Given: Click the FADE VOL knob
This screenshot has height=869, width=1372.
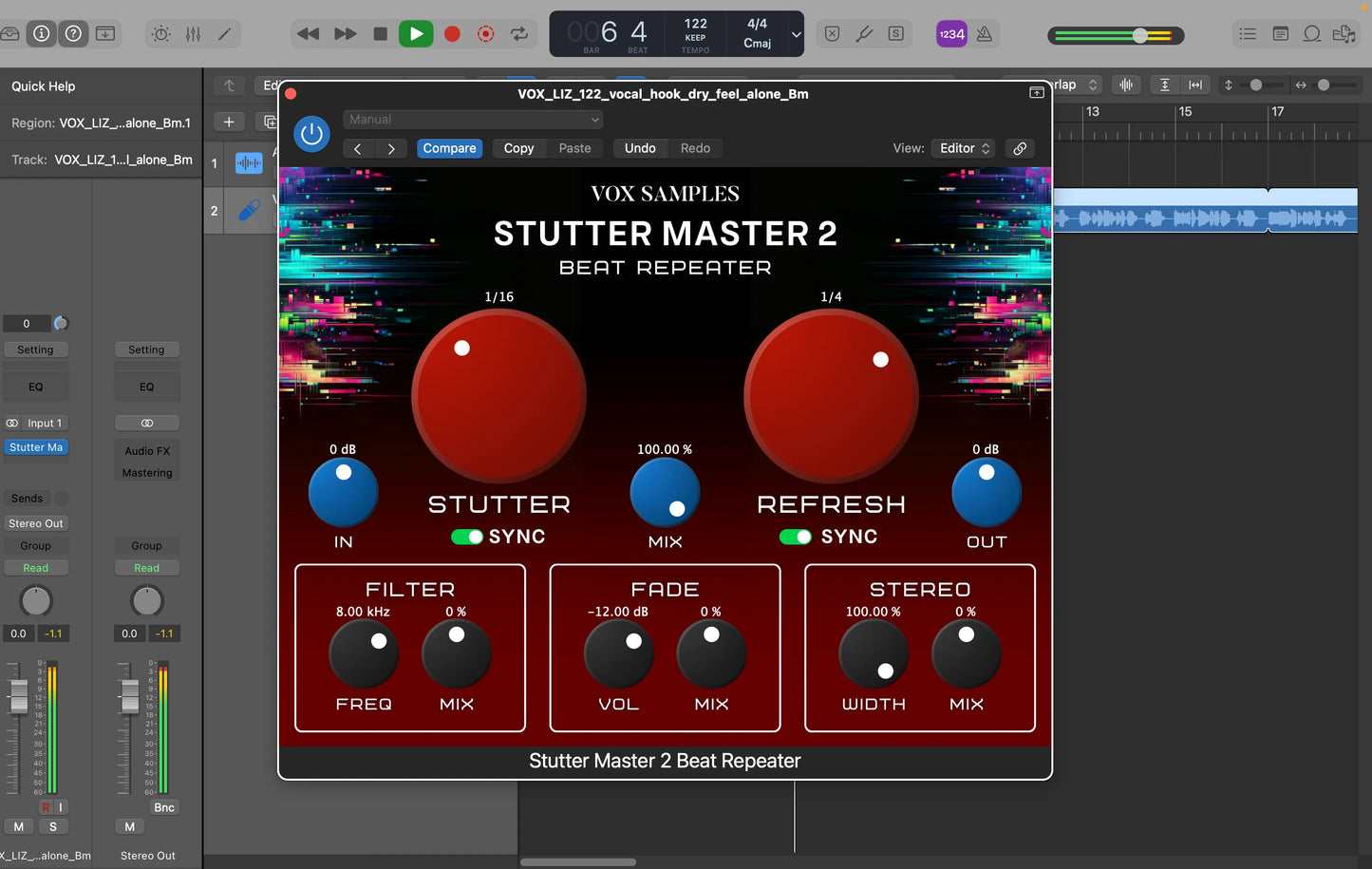Looking at the screenshot, I should pos(618,654).
